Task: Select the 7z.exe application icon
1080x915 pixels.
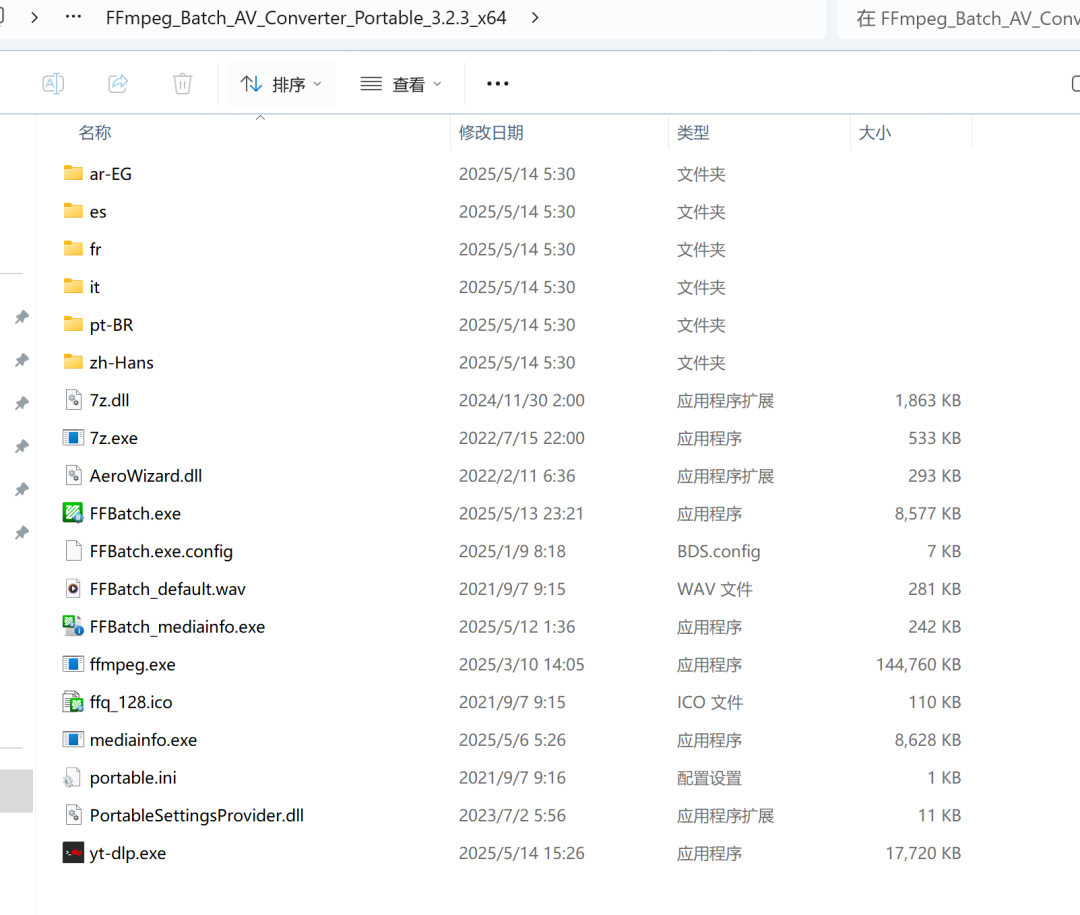Action: tap(73, 438)
